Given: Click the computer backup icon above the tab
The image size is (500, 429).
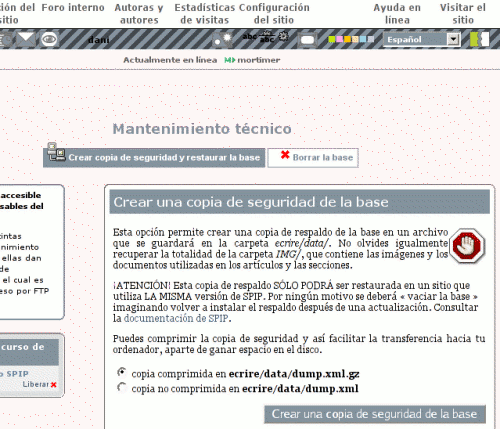Looking at the screenshot, I should pyautogui.click(x=56, y=152).
